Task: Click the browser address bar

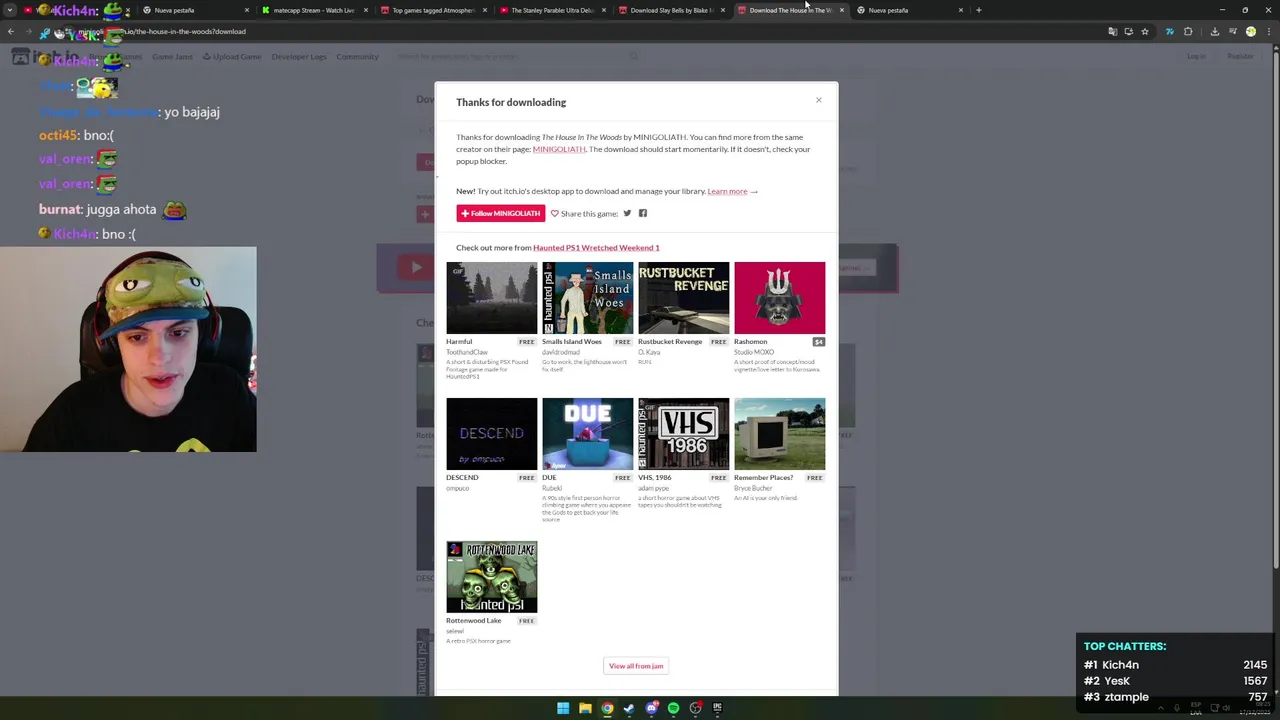Action: [600, 31]
